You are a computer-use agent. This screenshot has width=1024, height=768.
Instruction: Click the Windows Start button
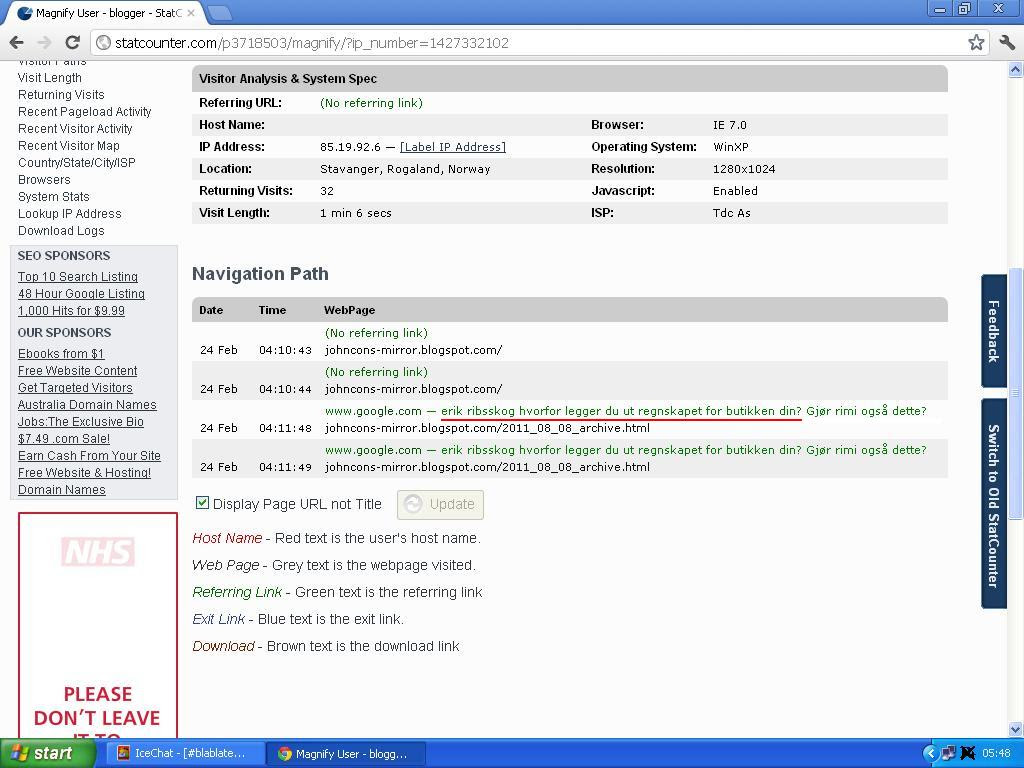47,754
